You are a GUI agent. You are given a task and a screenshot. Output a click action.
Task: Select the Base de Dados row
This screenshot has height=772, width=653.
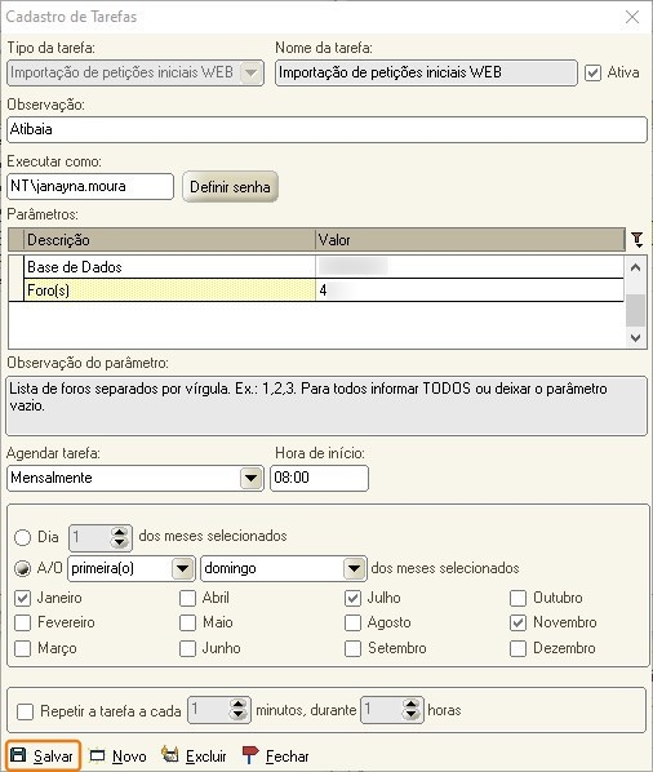316,267
